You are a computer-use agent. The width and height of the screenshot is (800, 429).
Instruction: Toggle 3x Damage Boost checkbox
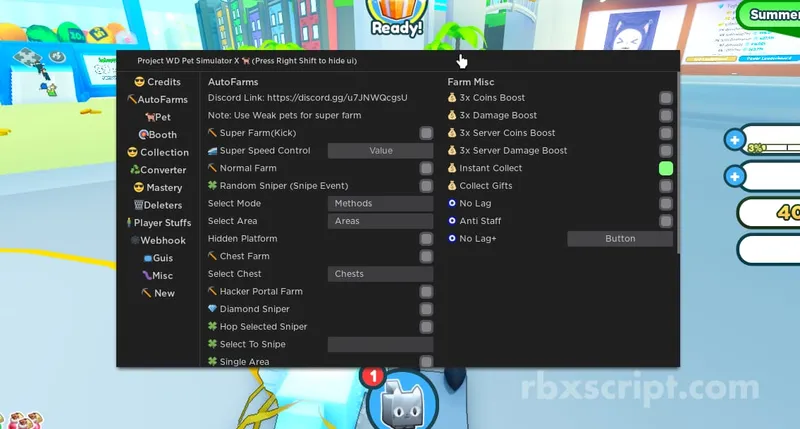(666, 115)
